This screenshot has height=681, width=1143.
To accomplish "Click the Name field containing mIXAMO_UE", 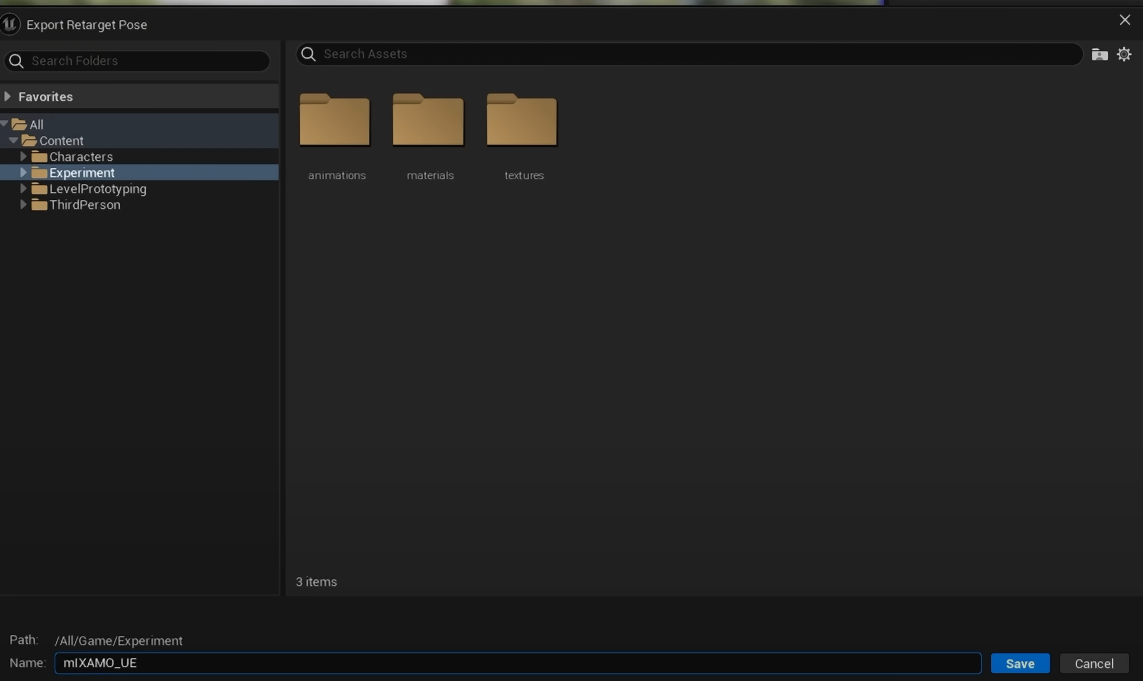I will (x=518, y=663).
